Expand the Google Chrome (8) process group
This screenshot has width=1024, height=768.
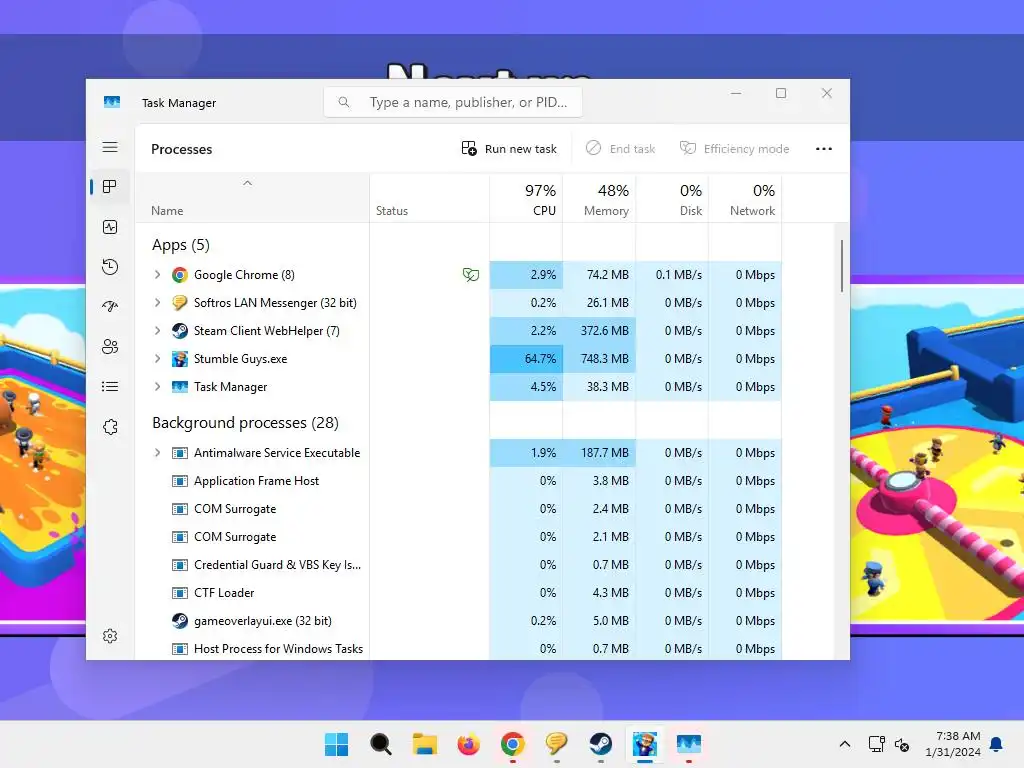(x=157, y=275)
